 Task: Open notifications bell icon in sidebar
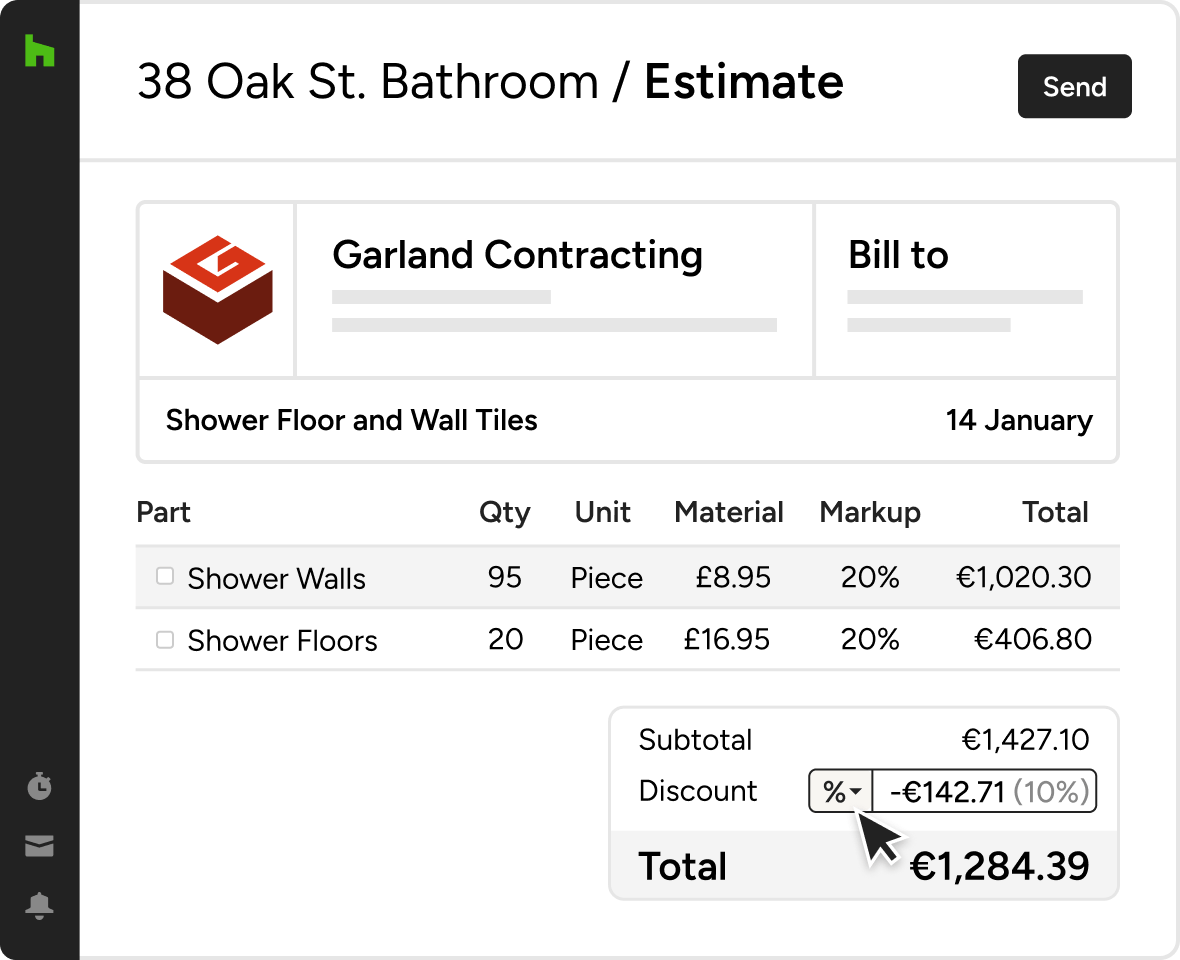(x=39, y=906)
